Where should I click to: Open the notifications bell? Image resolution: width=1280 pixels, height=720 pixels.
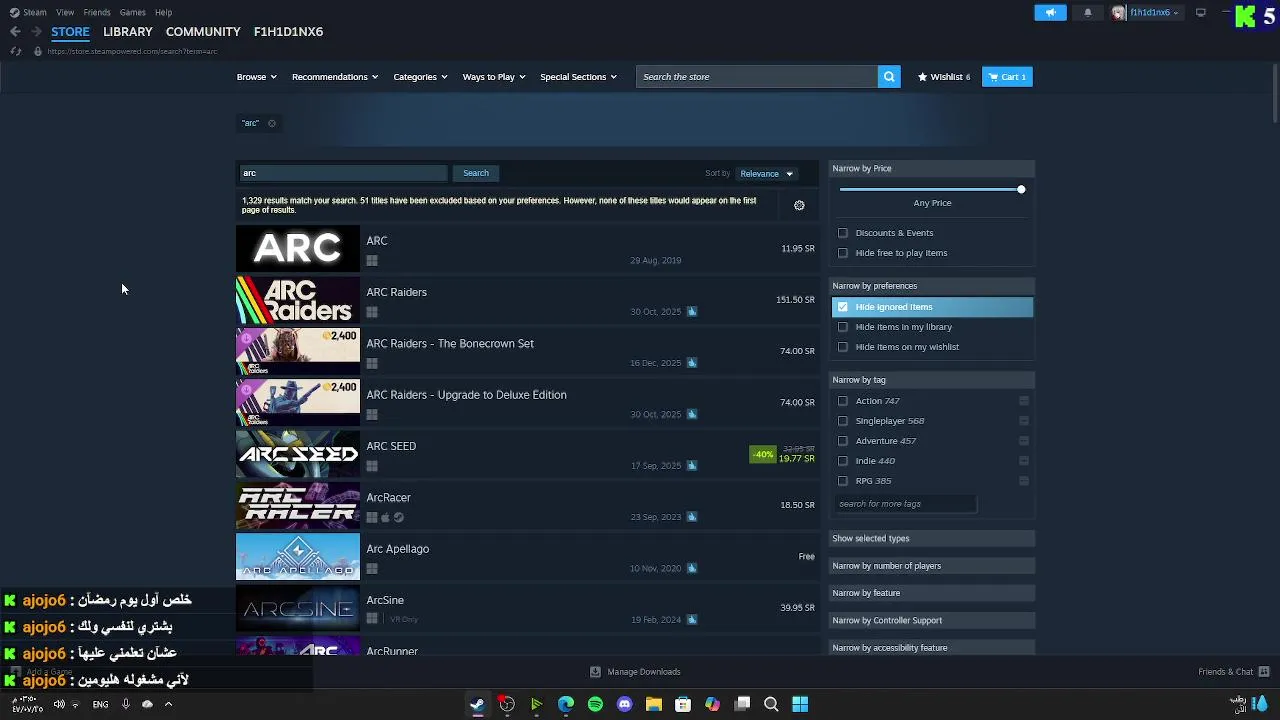[1088, 13]
